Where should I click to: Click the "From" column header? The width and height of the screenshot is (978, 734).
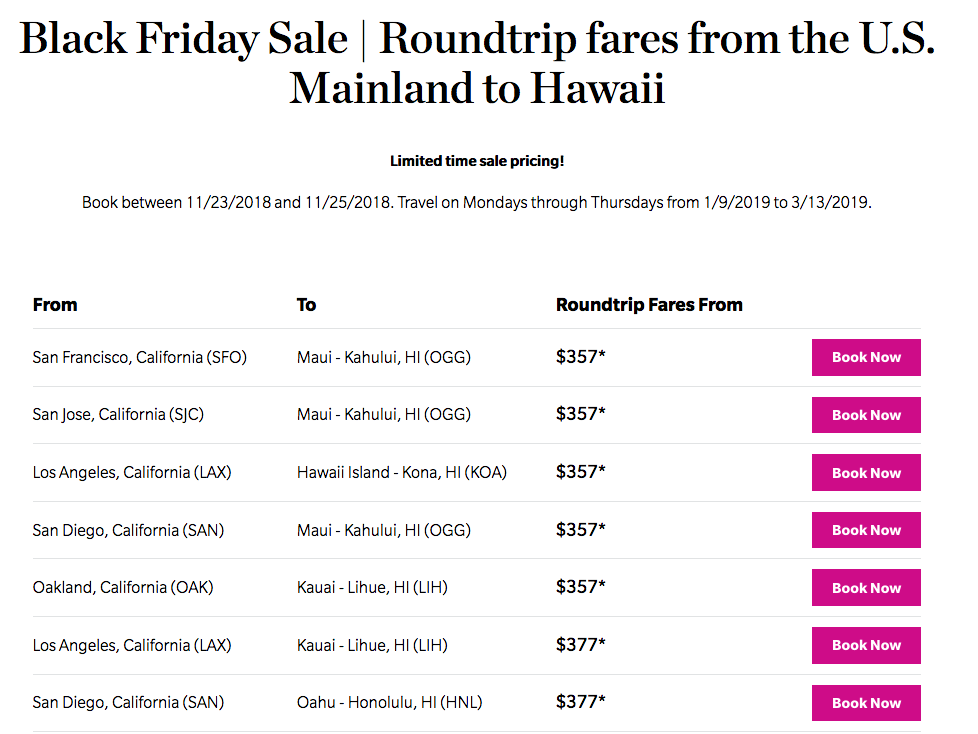click(x=55, y=305)
